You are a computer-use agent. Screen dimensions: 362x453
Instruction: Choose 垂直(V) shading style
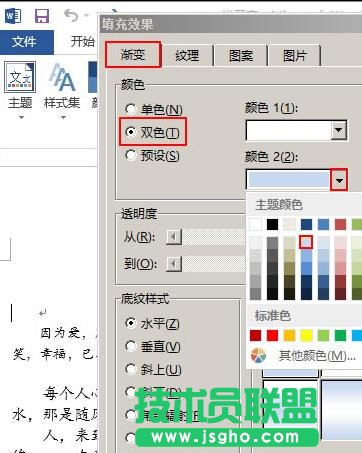(x=153, y=347)
